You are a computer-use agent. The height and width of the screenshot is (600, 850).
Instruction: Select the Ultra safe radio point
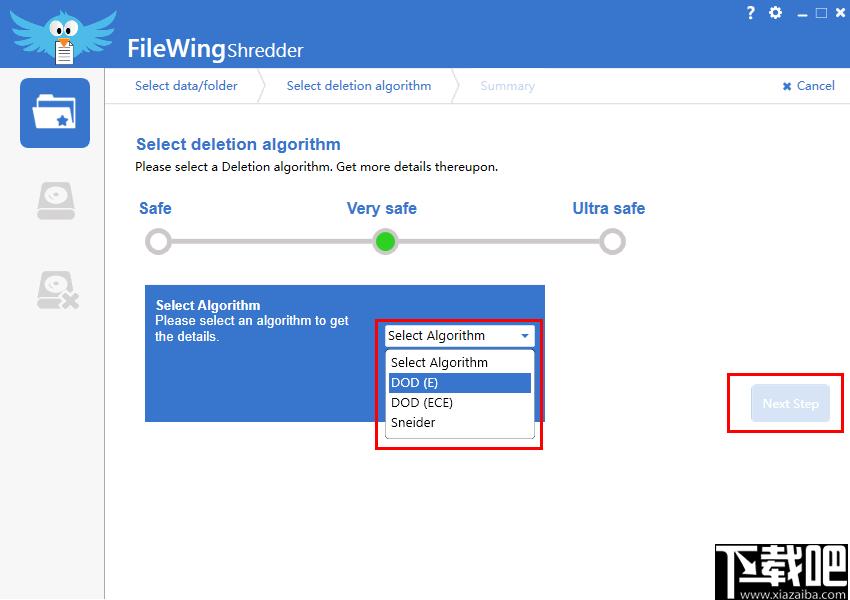tap(613, 242)
